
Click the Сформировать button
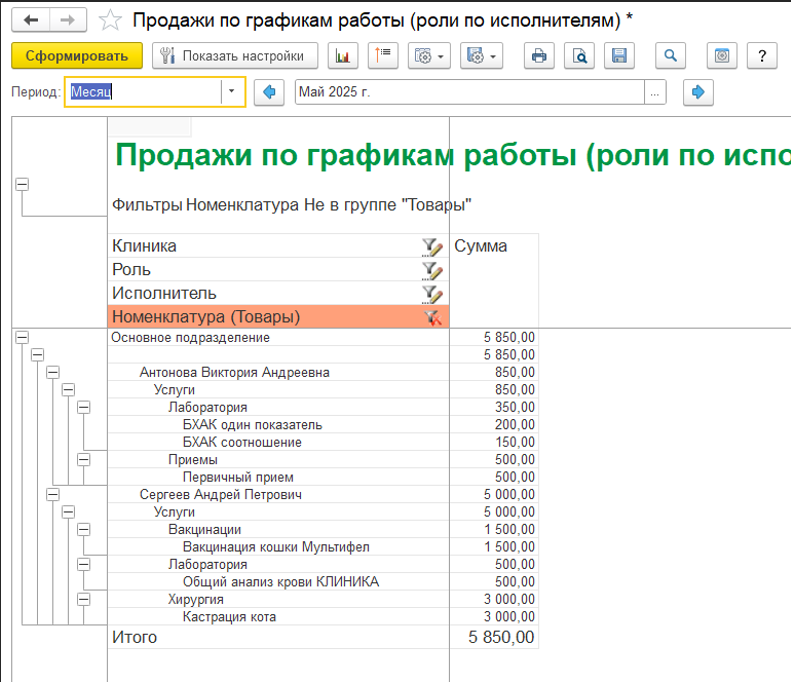click(x=77, y=55)
